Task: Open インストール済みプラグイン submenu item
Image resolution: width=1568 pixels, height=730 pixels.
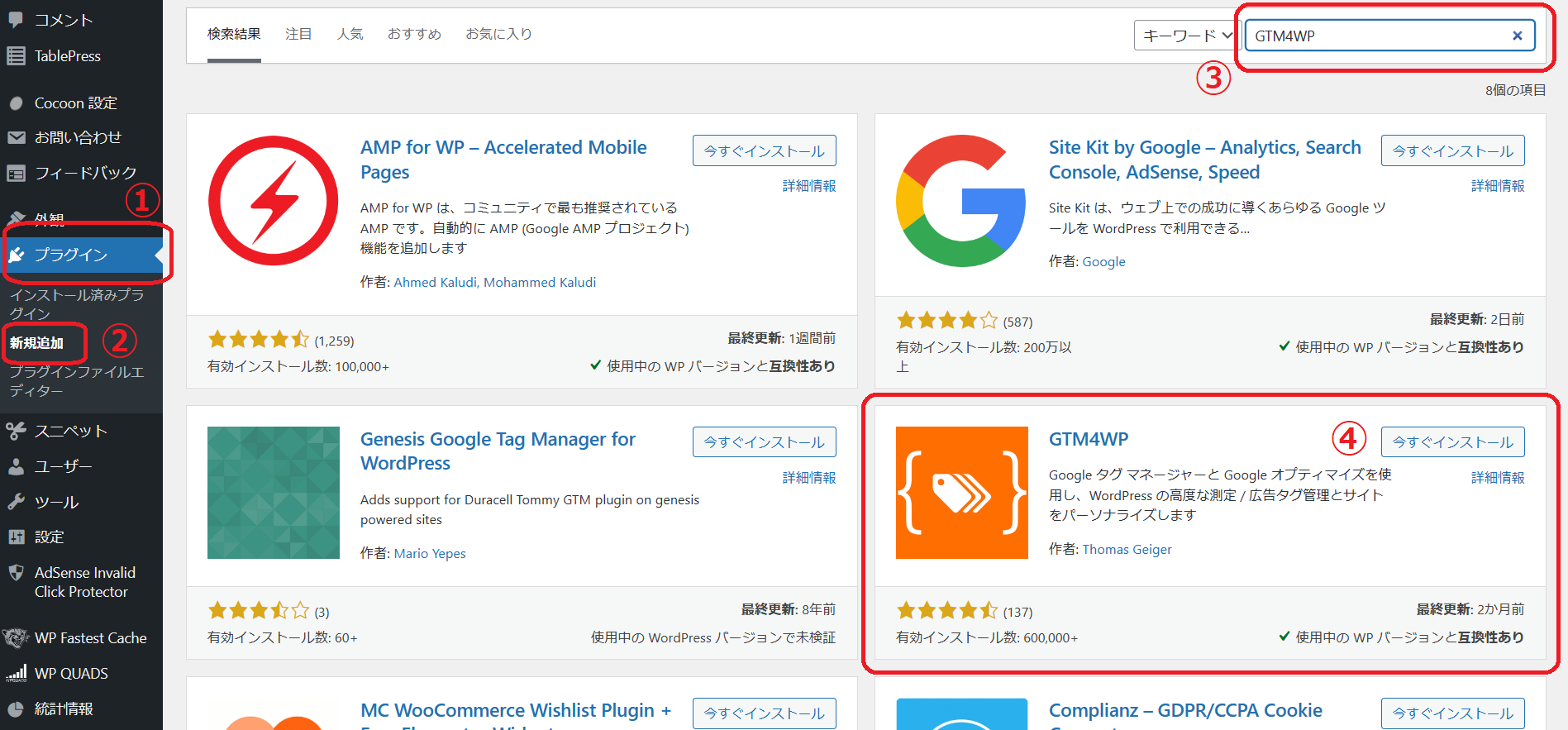Action: tap(77, 304)
